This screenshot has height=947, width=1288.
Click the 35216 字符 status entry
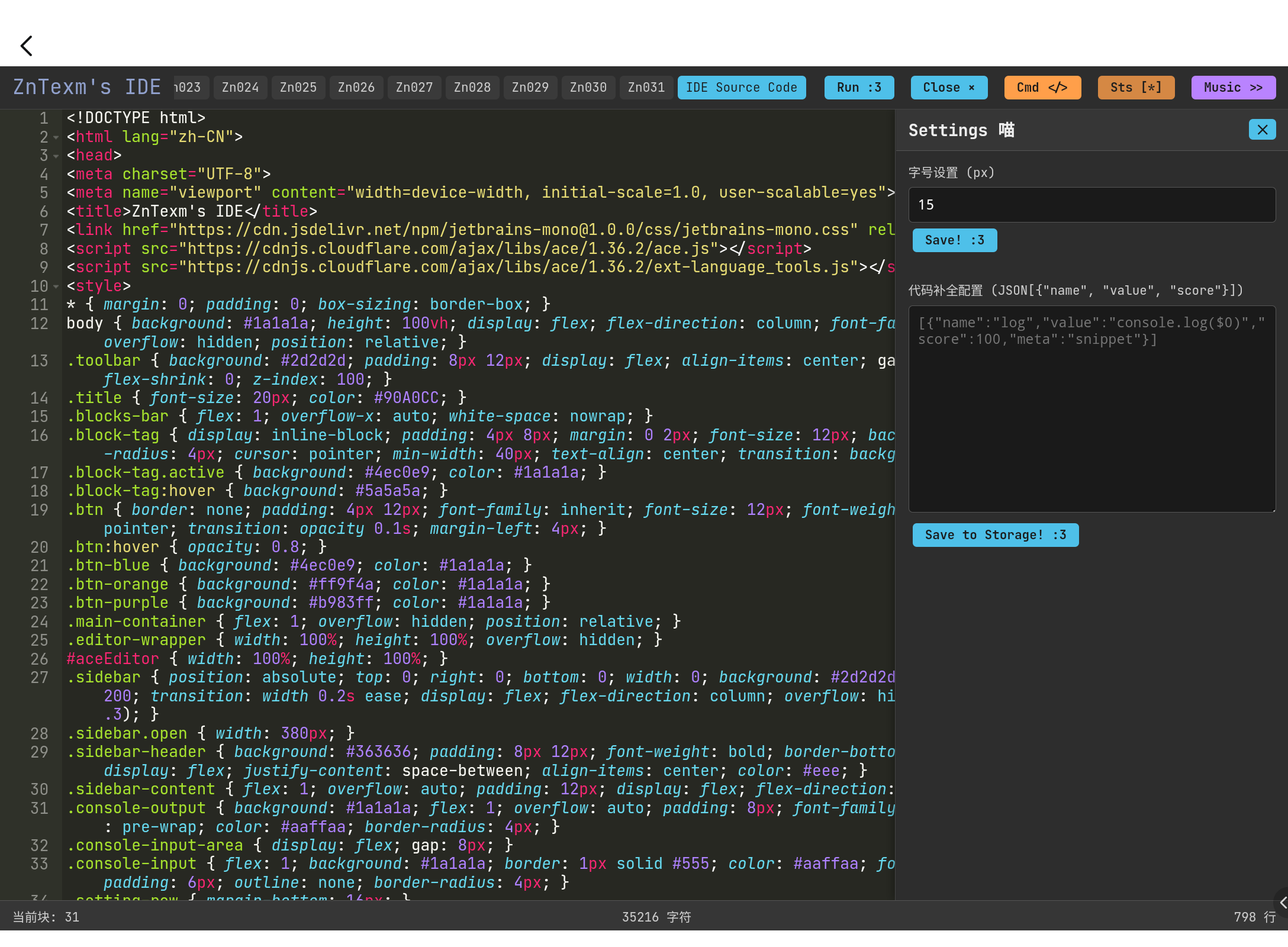[x=656, y=917]
